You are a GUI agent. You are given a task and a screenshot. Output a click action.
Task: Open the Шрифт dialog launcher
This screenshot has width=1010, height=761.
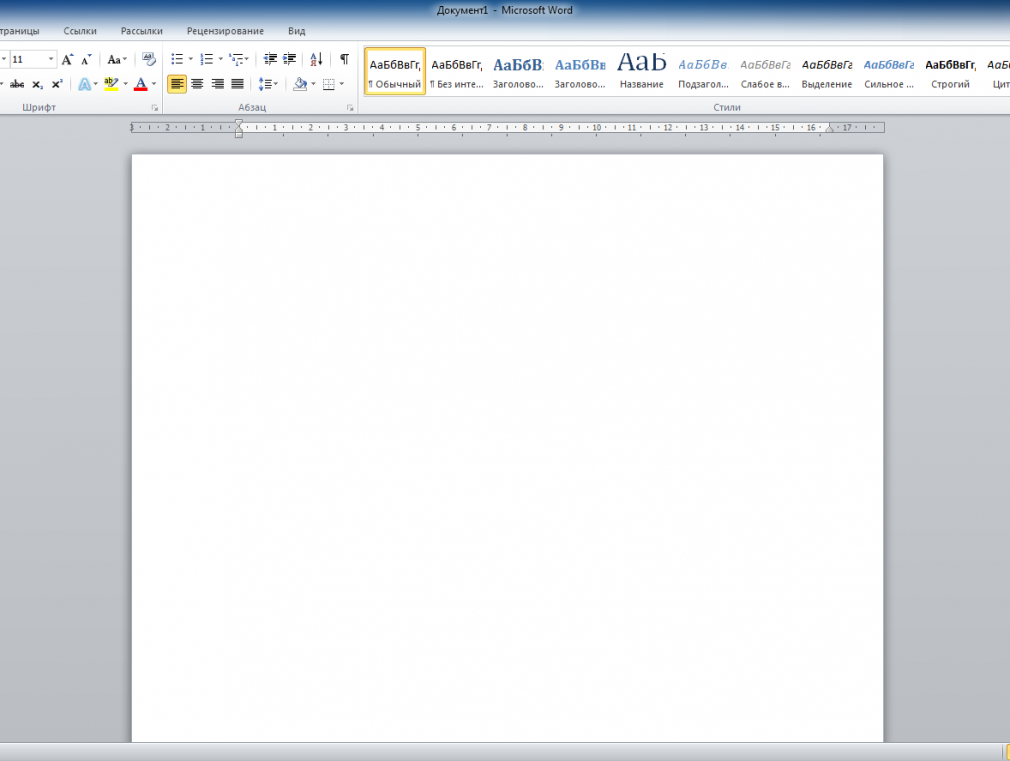[155, 108]
